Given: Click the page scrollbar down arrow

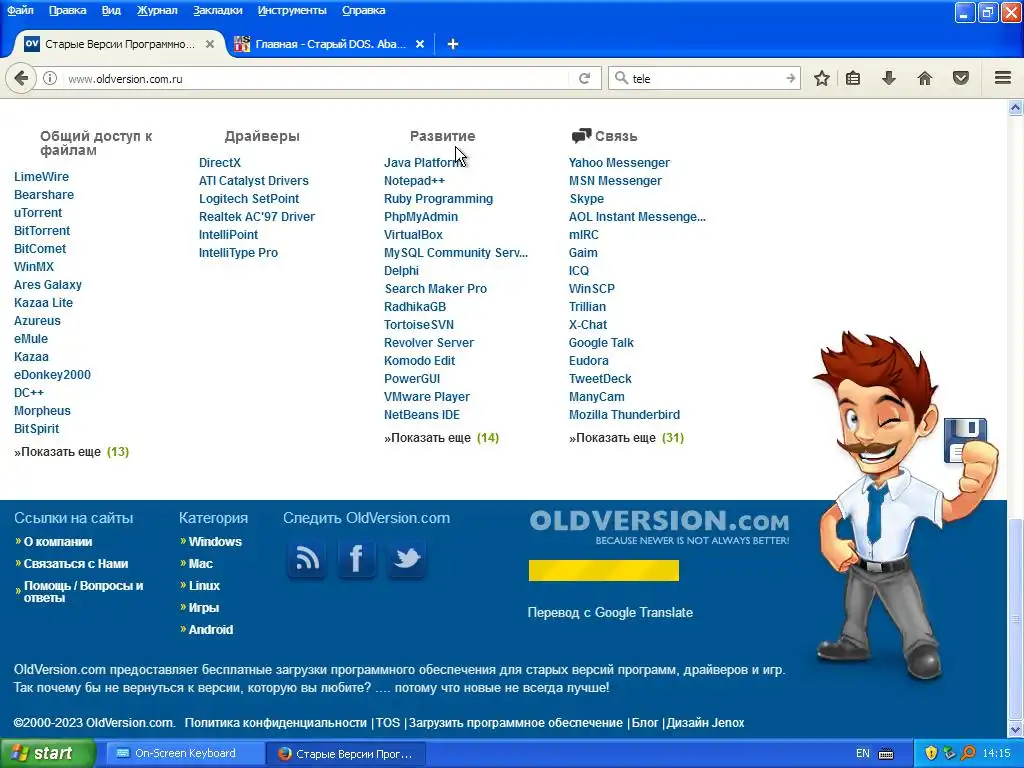Looking at the screenshot, I should [x=1016, y=729].
